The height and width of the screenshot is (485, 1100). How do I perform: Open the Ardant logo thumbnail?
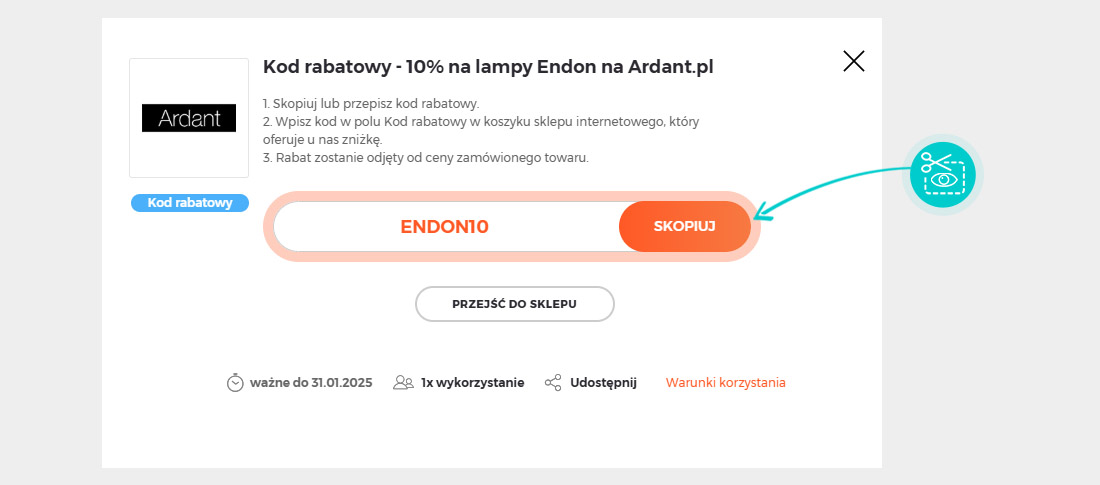pyautogui.click(x=189, y=118)
